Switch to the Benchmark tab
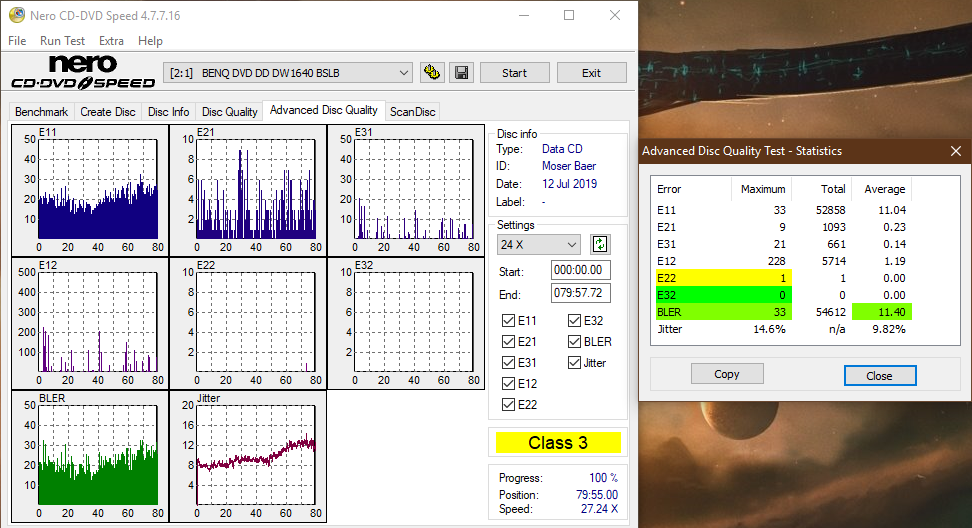The height and width of the screenshot is (528, 972). [x=42, y=112]
